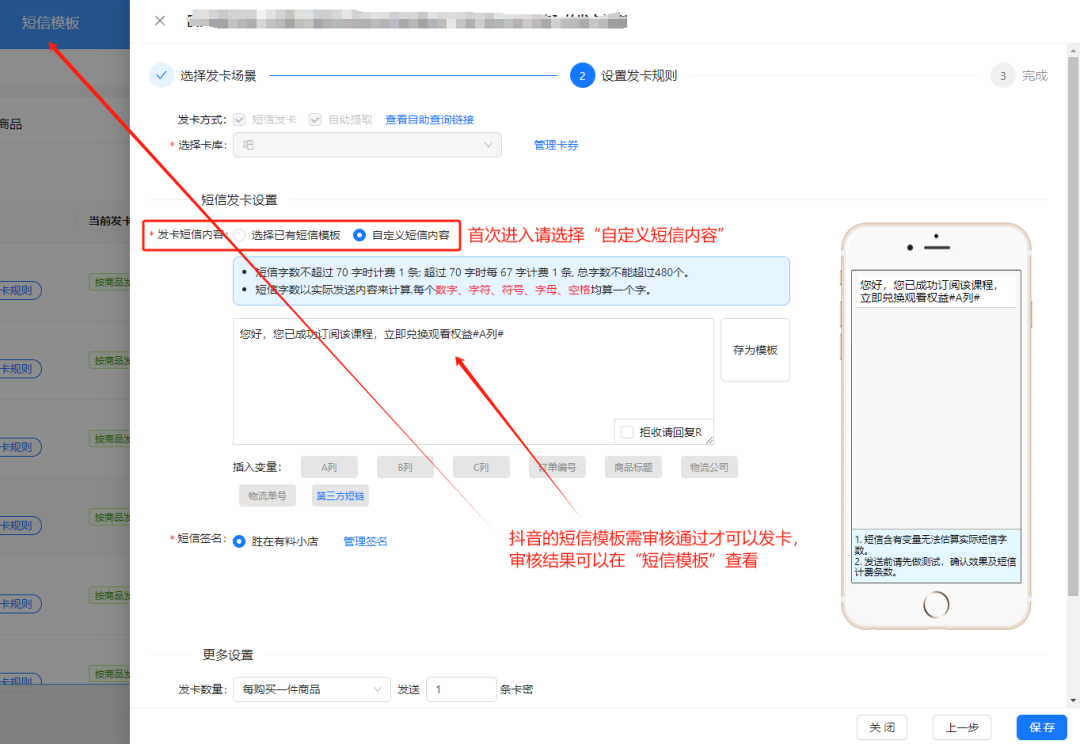Insert the B列 variable
The height and width of the screenshot is (744, 1080).
click(x=405, y=467)
